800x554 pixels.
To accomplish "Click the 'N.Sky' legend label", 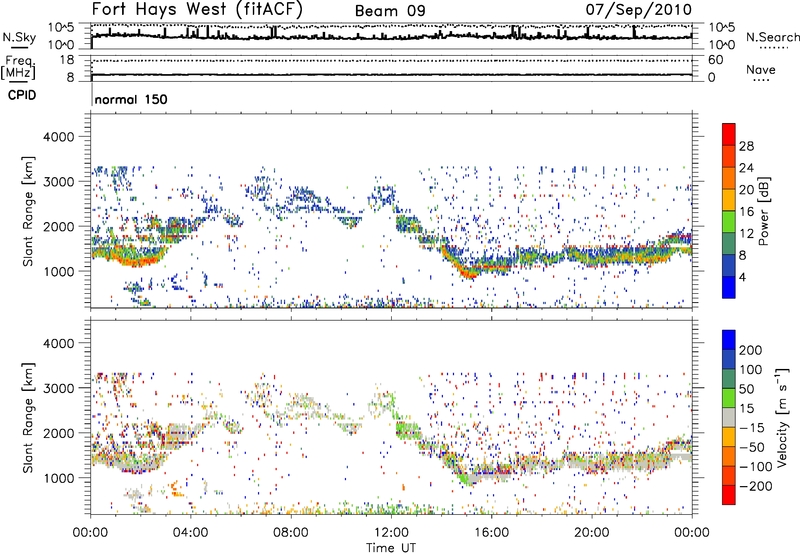I will [19, 37].
